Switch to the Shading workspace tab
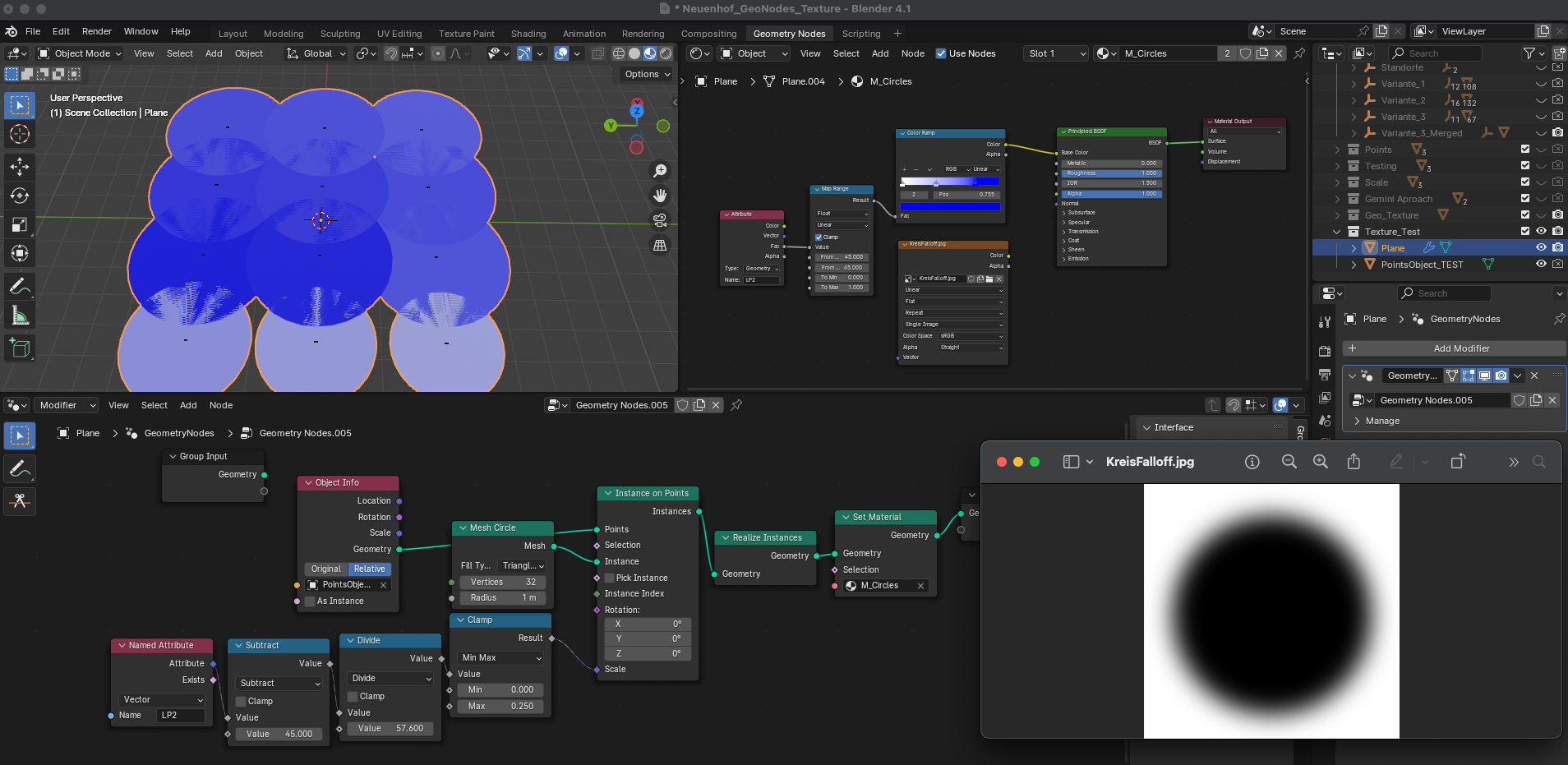 tap(528, 34)
